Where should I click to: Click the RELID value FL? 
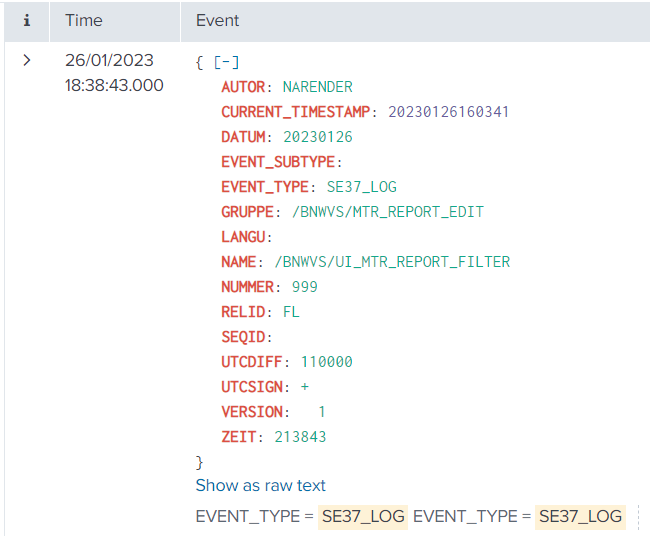291,312
